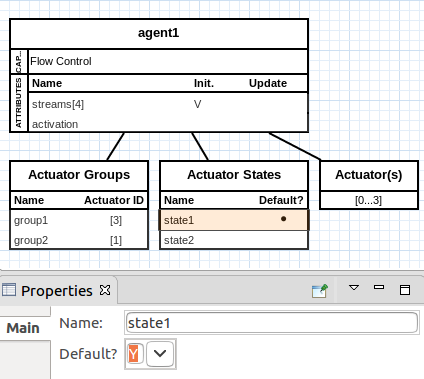This screenshot has width=424, height=379.
Task: Click the Name header in the agent1 attributes
Action: 47,83
